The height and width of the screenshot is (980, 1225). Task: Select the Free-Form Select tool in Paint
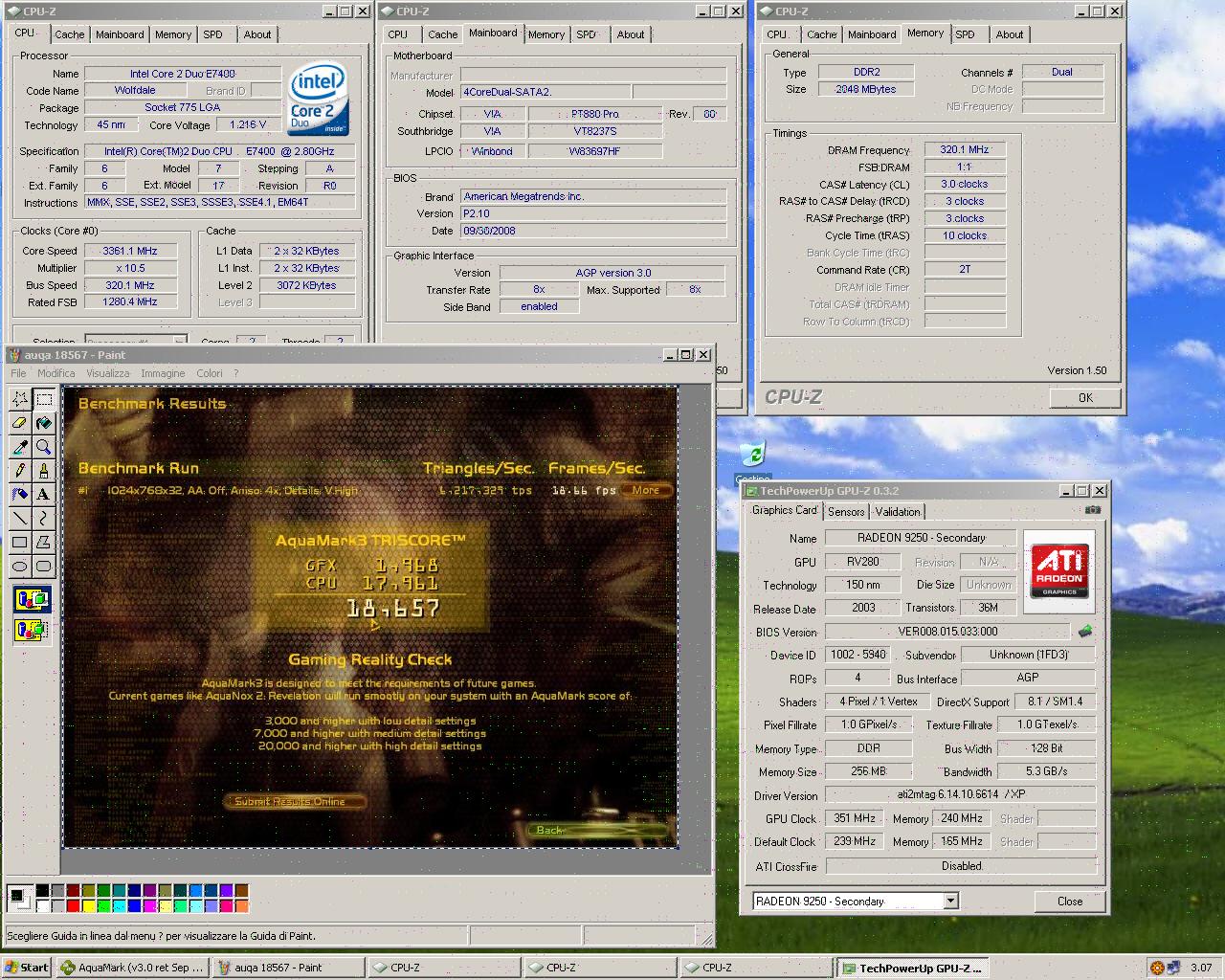(20, 398)
